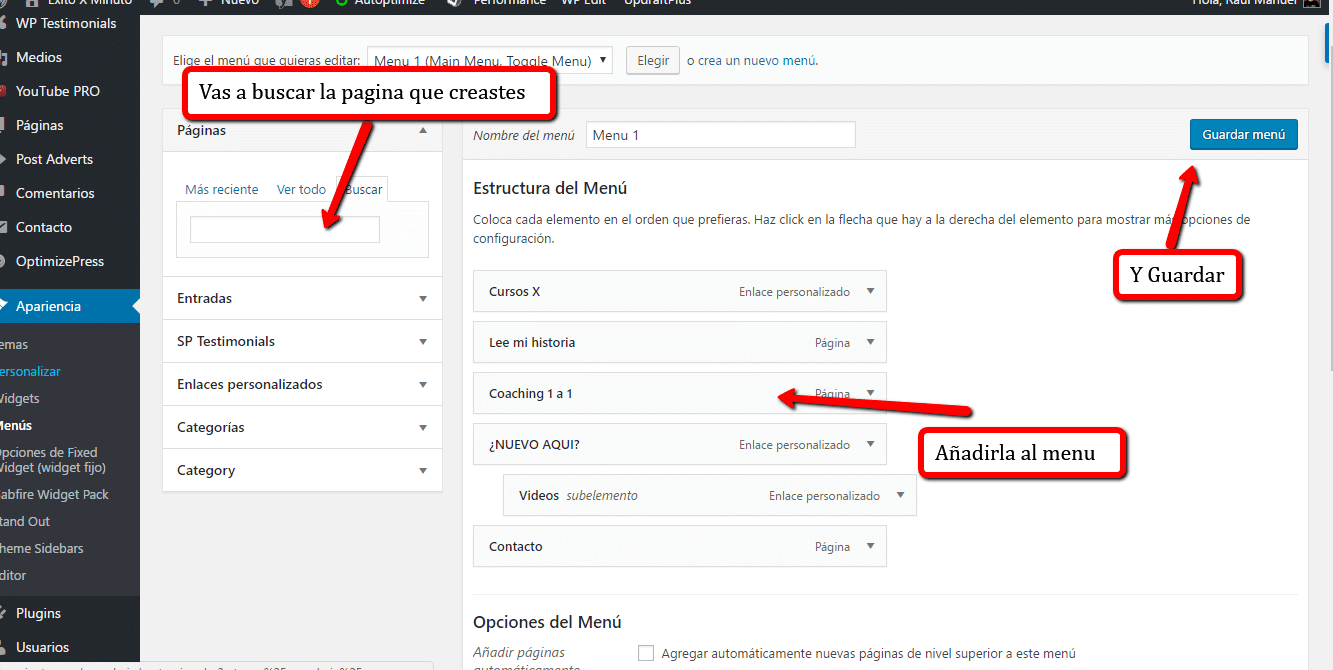Open Widgets in the Apariencia submenu

click(x=20, y=398)
